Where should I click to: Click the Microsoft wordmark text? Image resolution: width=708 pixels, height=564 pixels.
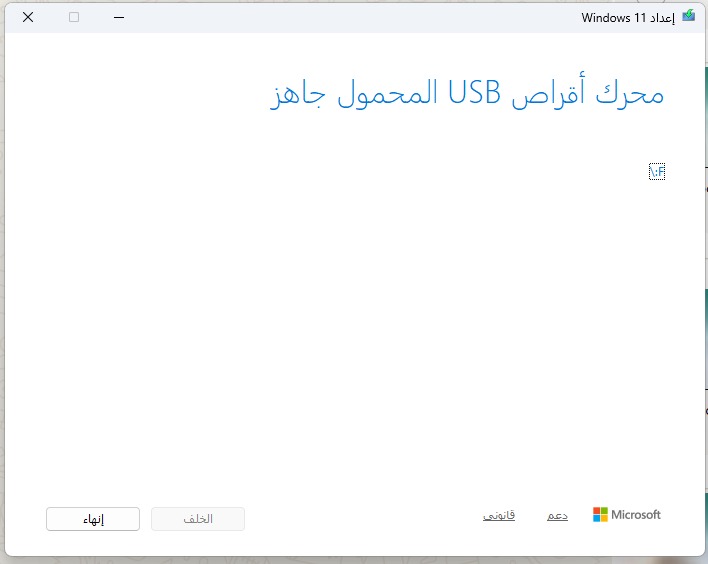636,515
